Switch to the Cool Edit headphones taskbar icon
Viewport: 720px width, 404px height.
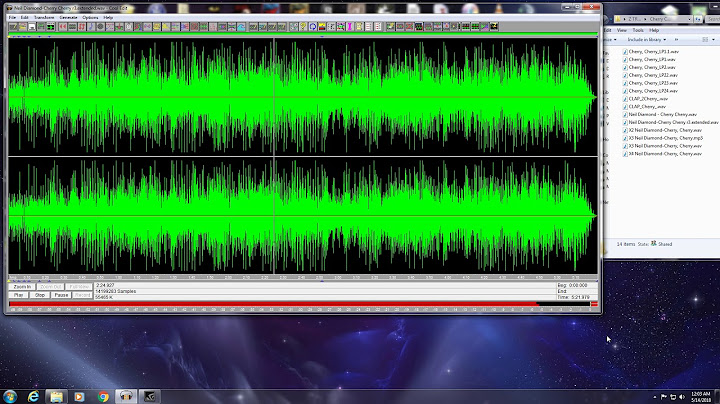tap(126, 396)
